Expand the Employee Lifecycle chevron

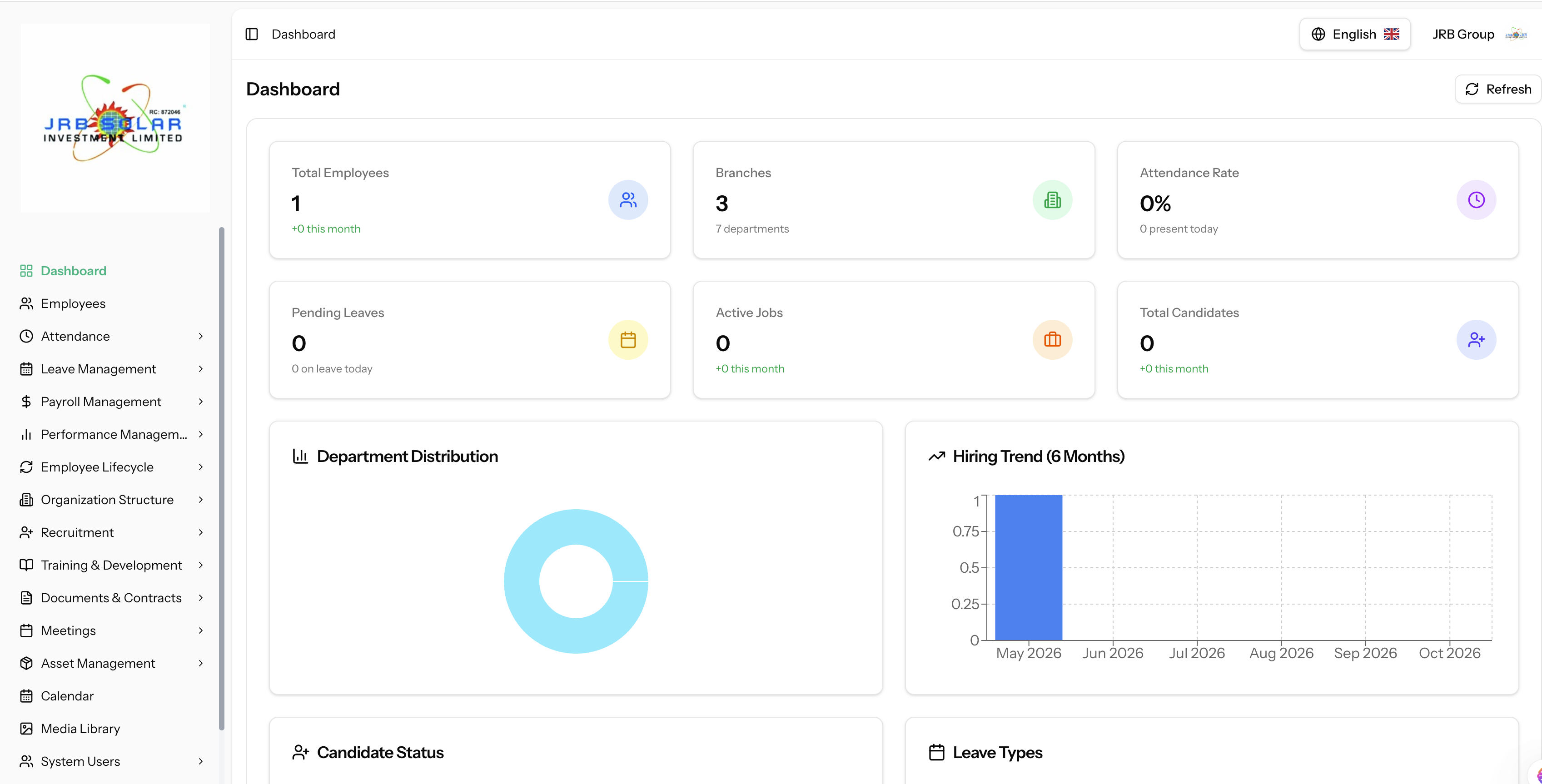coord(200,467)
